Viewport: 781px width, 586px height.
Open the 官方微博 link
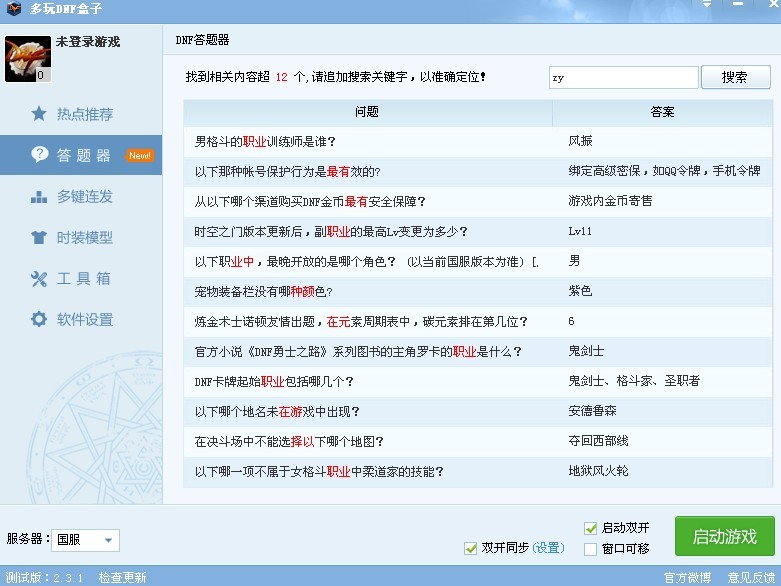(x=687, y=578)
